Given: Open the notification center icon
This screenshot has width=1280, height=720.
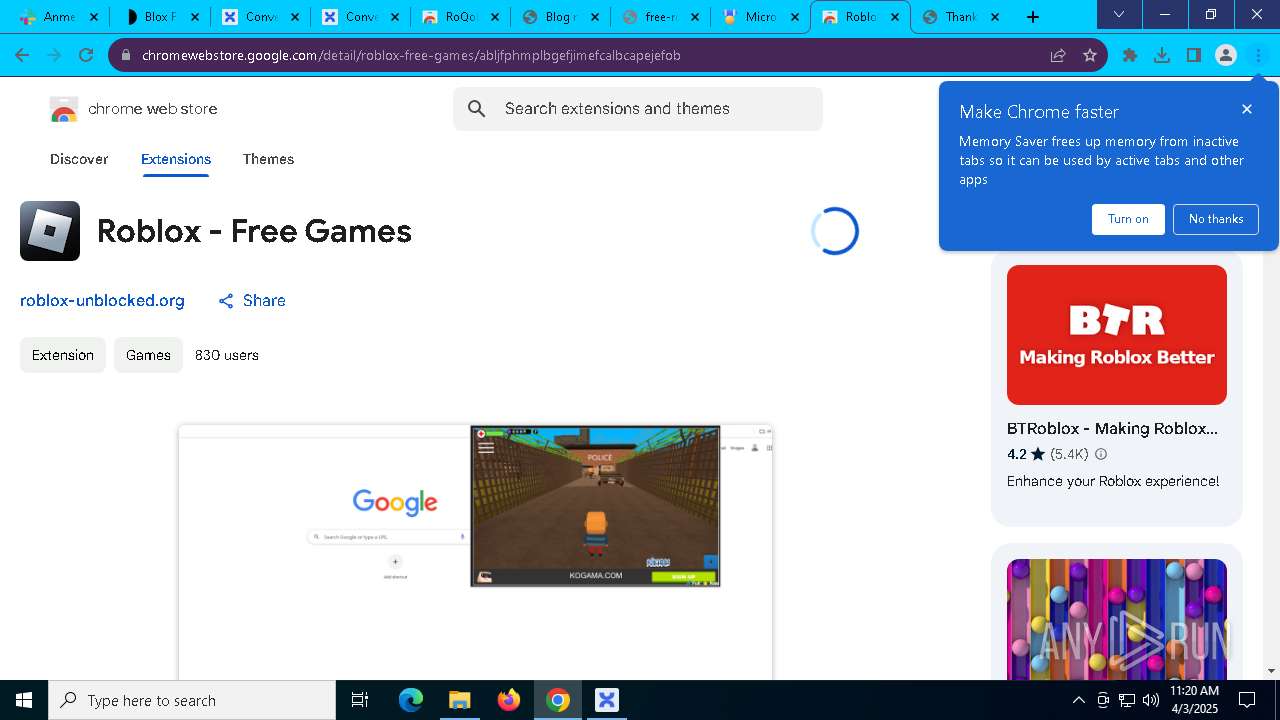Looking at the screenshot, I should (x=1247, y=700).
